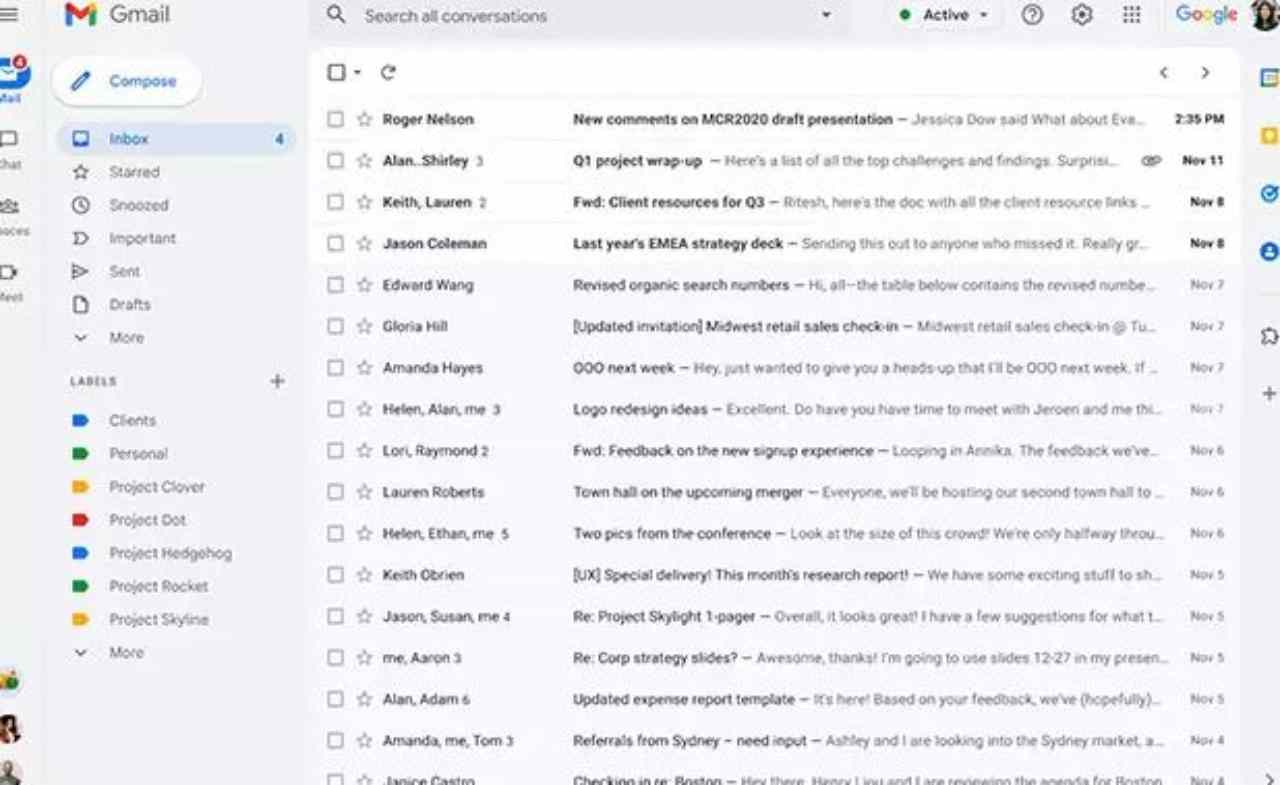Open Google Tasks in the side panel

coord(1268,193)
